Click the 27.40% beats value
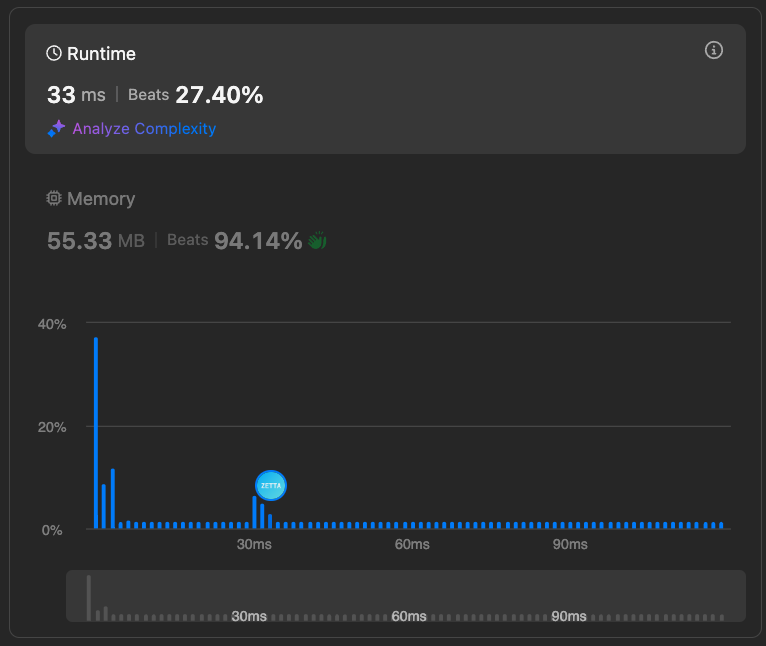Viewport: 766px width, 646px height. 219,95
